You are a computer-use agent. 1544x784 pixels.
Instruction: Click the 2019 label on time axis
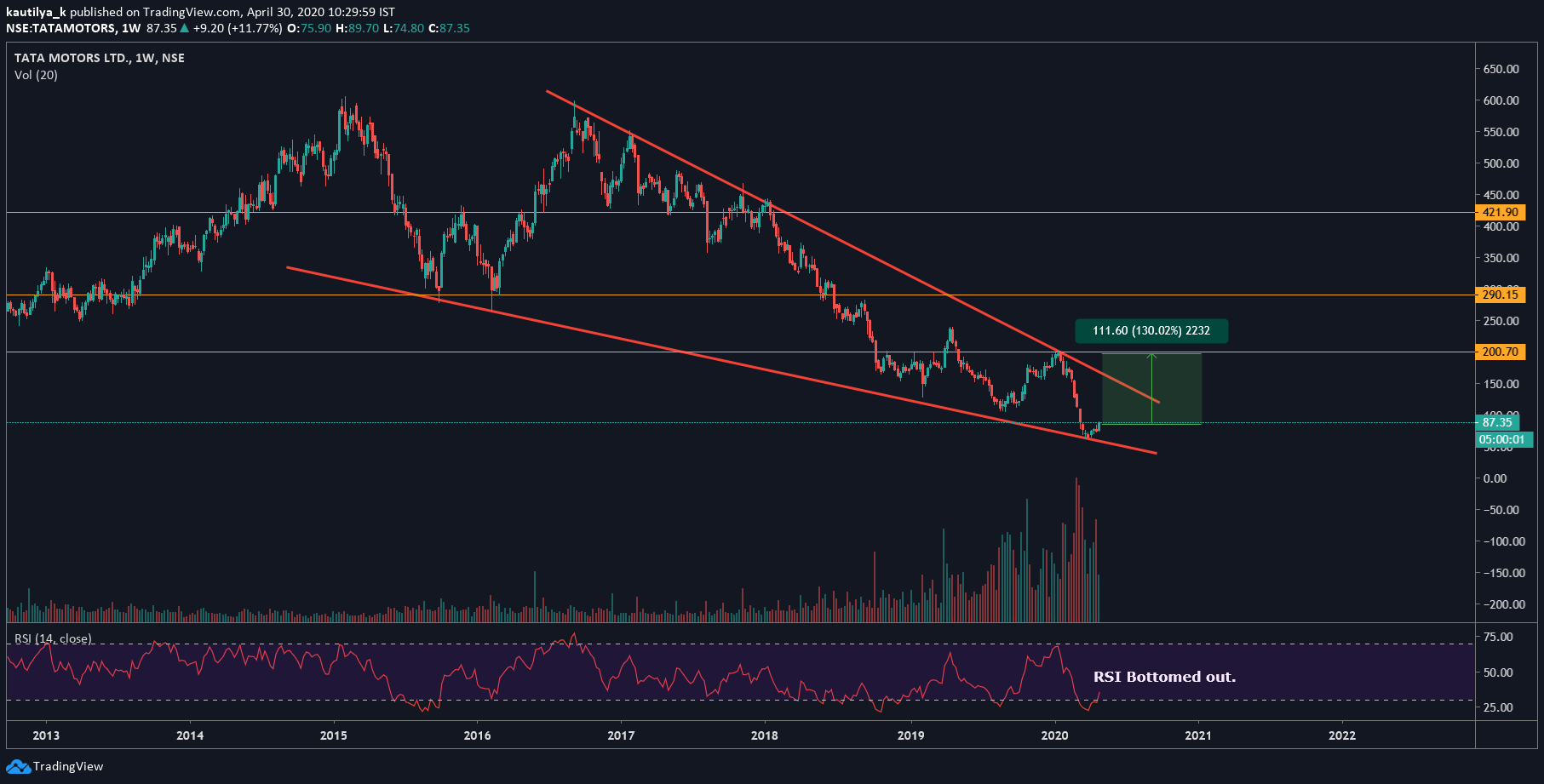tap(911, 735)
